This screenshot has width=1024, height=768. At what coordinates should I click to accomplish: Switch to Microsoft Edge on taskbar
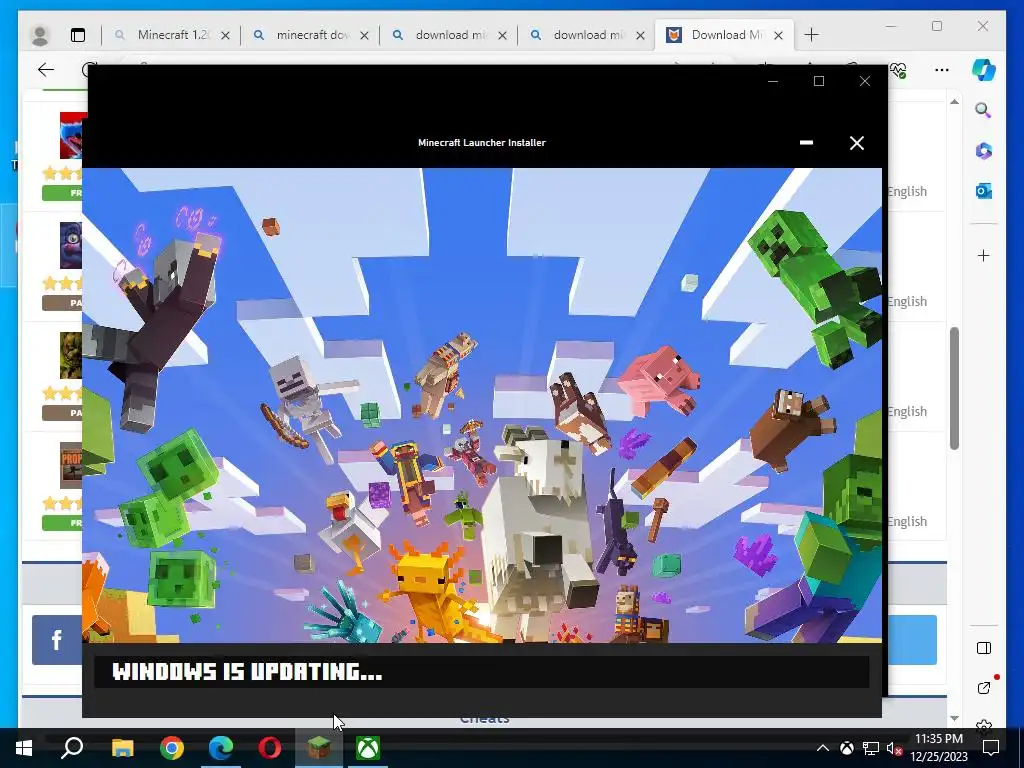(221, 748)
